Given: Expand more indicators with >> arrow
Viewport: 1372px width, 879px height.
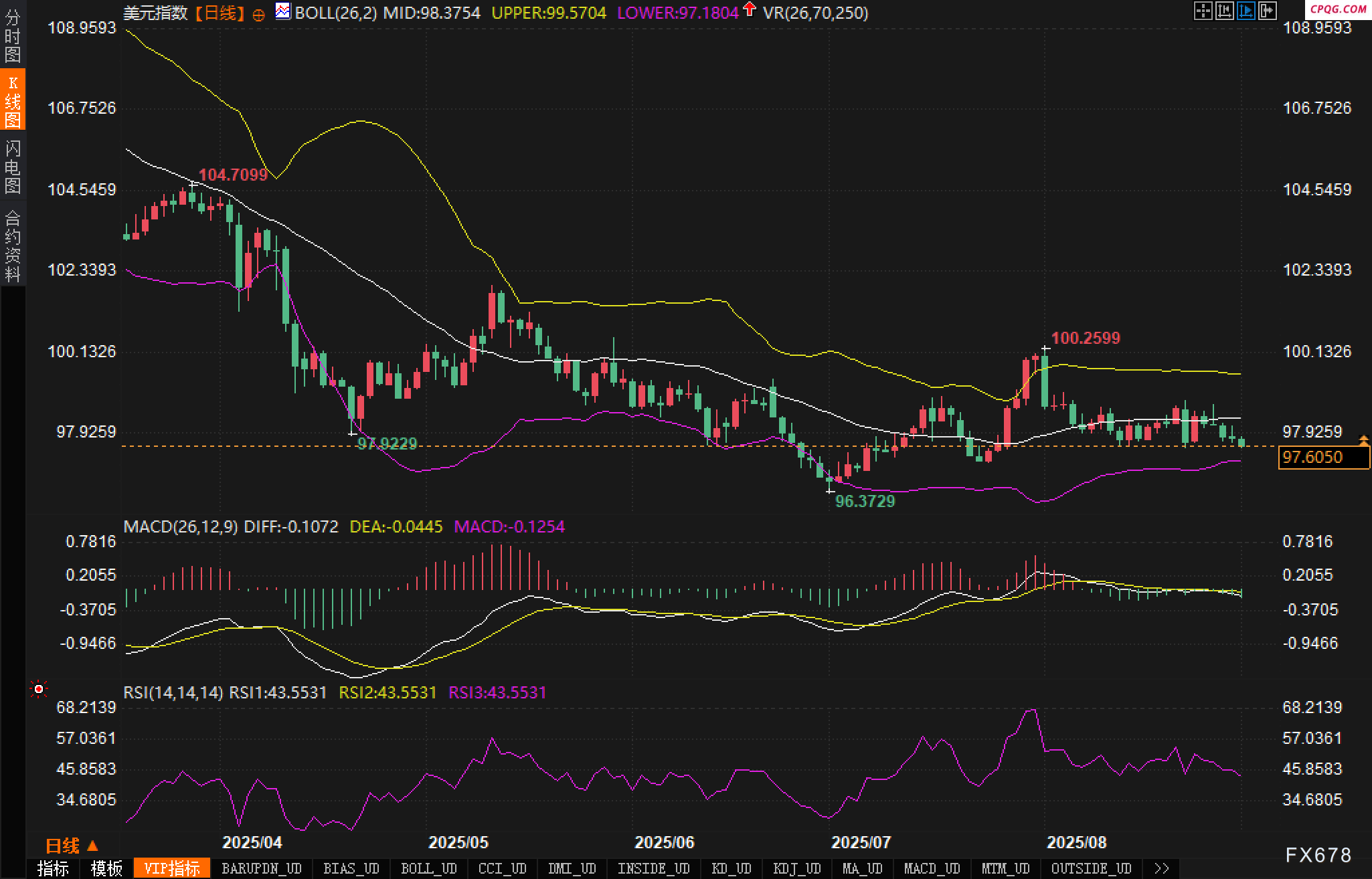Looking at the screenshot, I should (1162, 868).
